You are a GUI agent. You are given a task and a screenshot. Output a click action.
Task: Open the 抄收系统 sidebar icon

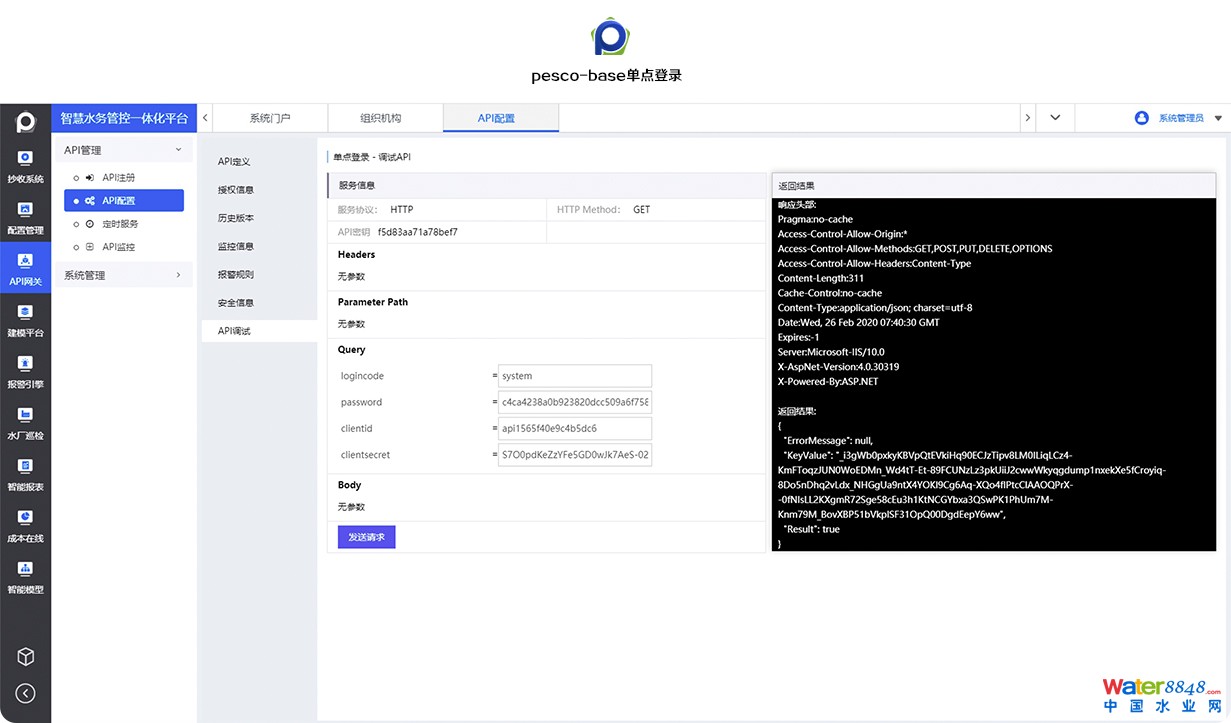click(x=25, y=167)
